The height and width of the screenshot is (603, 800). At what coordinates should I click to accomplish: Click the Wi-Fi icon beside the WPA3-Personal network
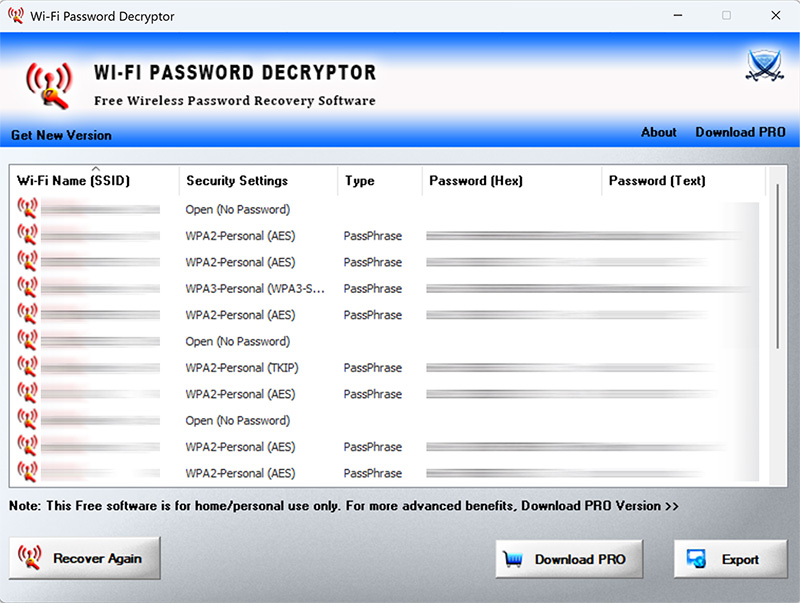(x=26, y=288)
